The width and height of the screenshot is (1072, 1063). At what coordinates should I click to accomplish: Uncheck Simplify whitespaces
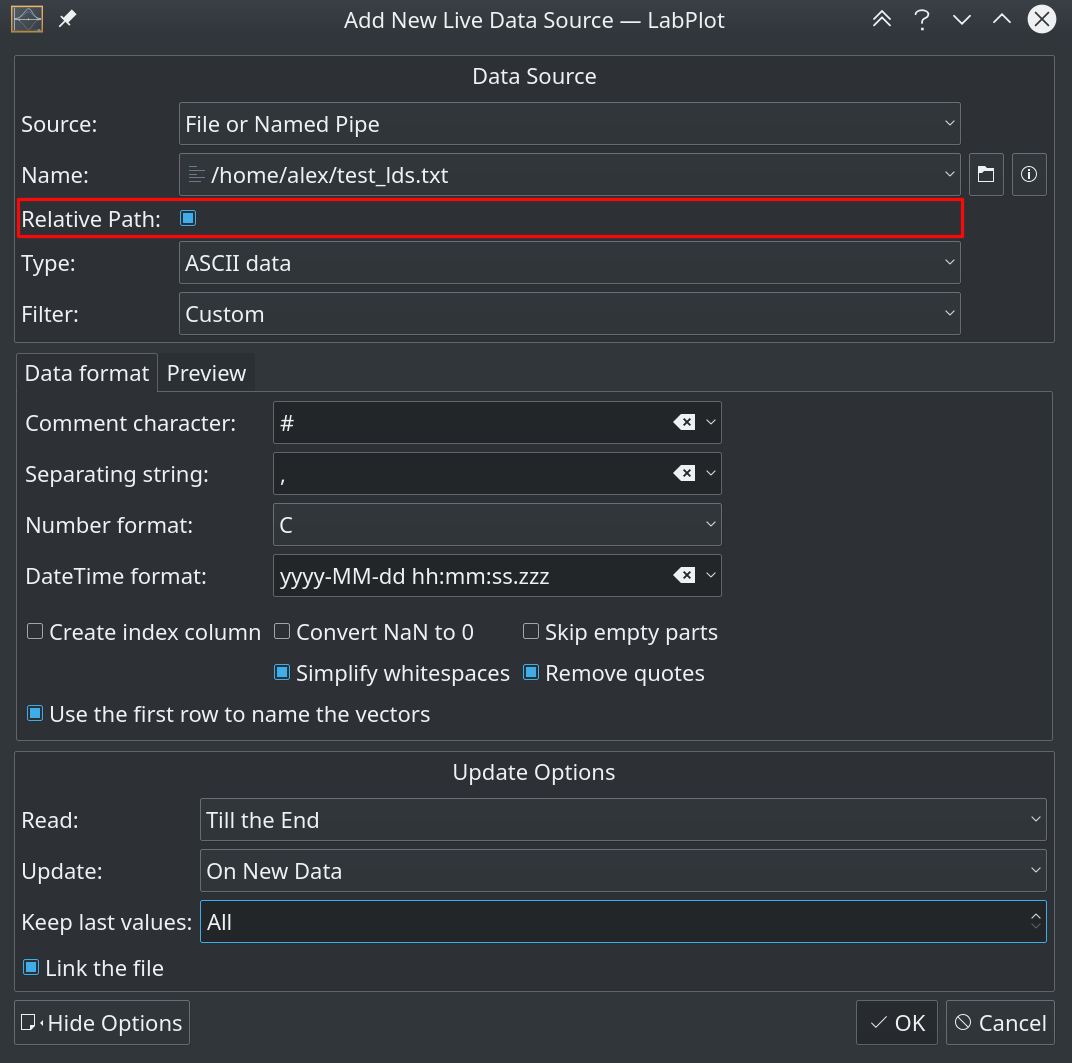pyautogui.click(x=282, y=672)
